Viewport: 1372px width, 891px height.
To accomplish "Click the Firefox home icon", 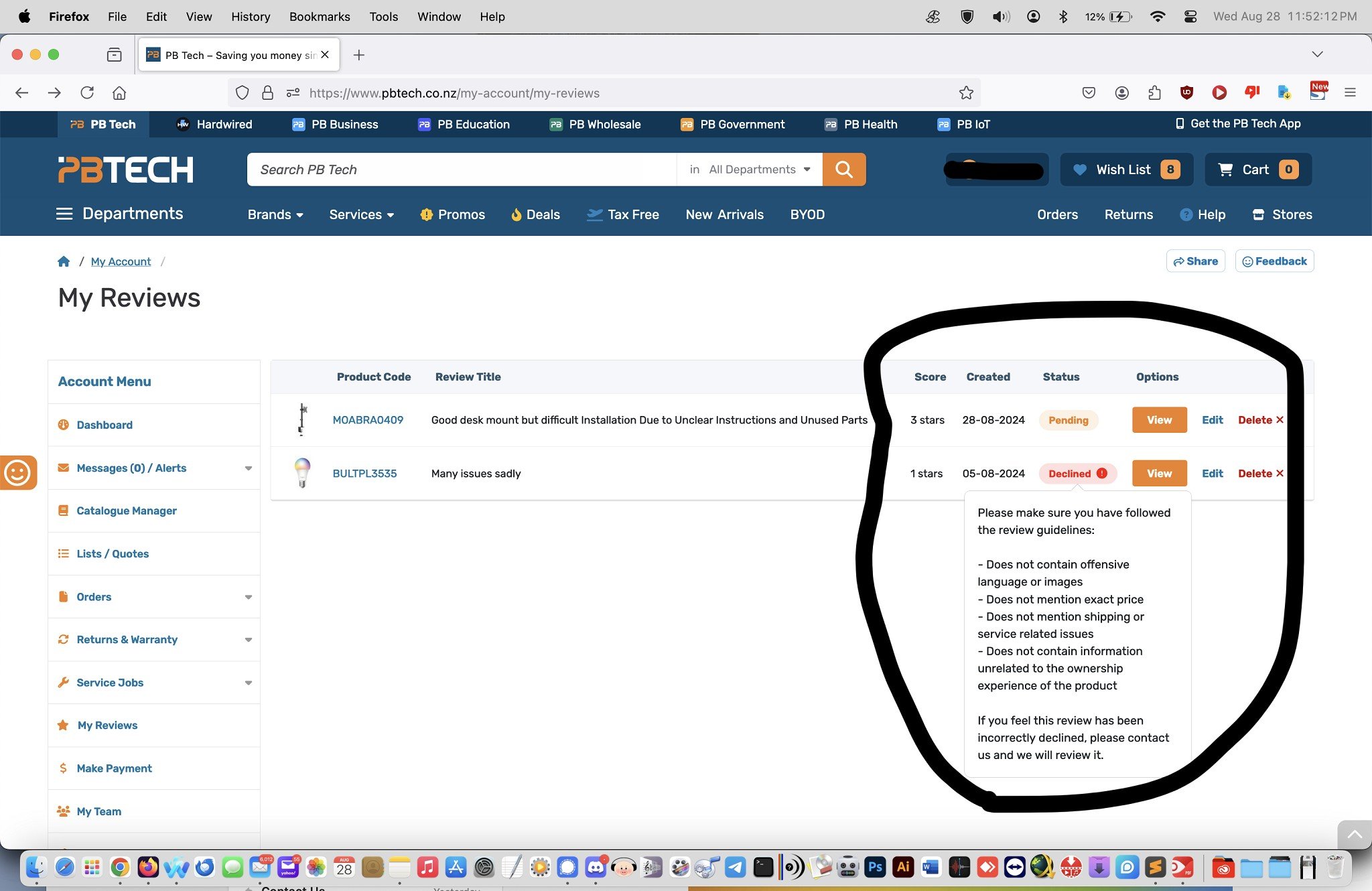I will tap(119, 93).
